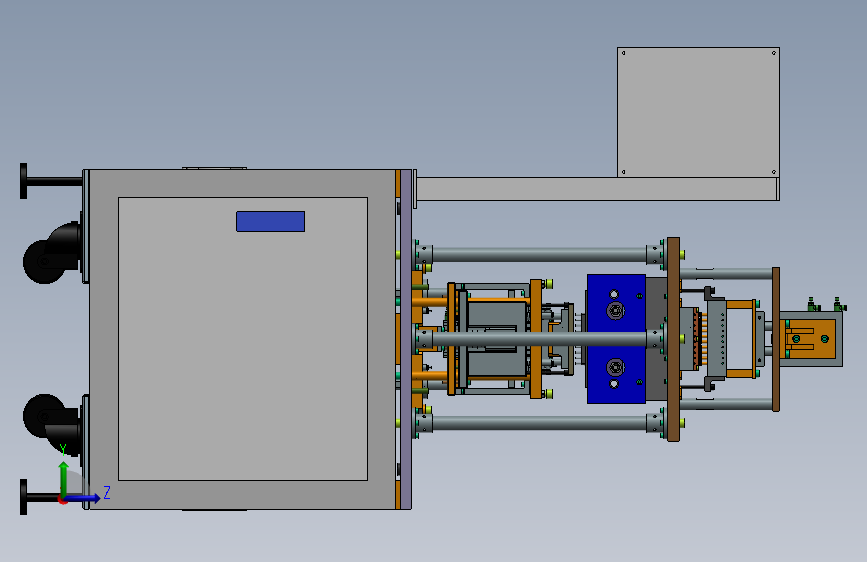Select the bottommost gray guide rod
Viewport: 867px width, 562px height.
539,423
